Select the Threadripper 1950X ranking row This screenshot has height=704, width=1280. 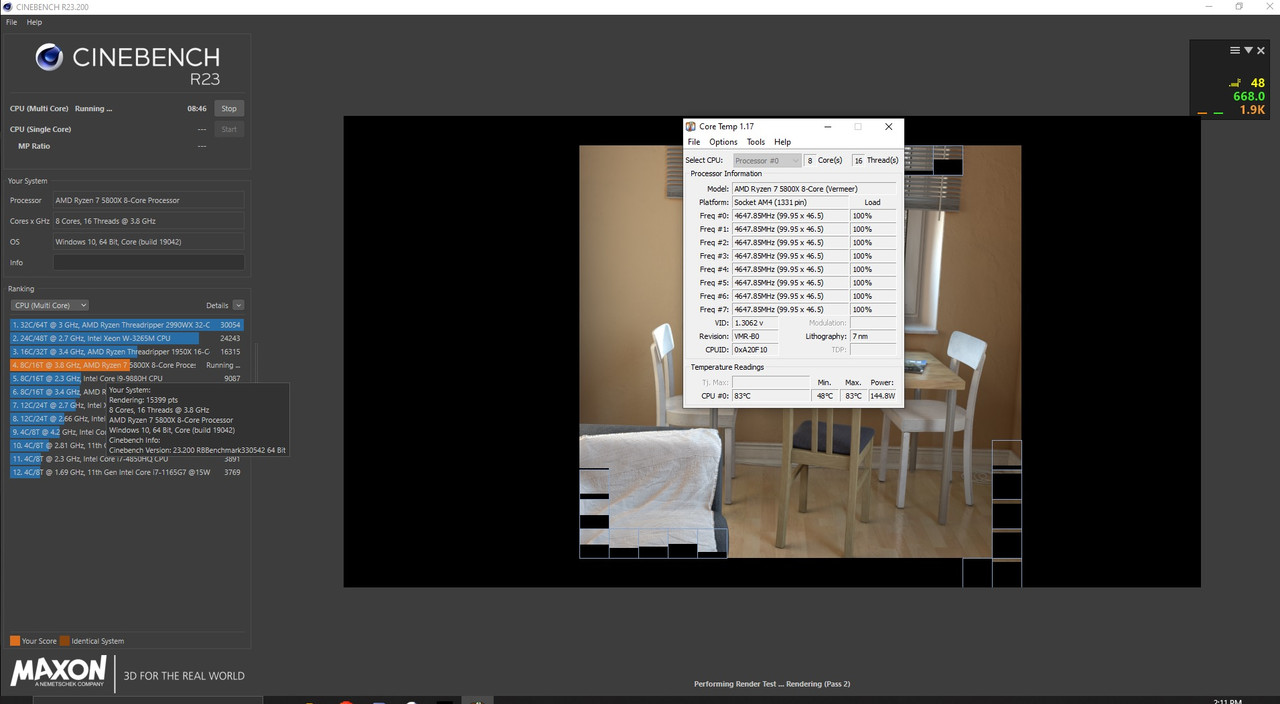(x=127, y=352)
